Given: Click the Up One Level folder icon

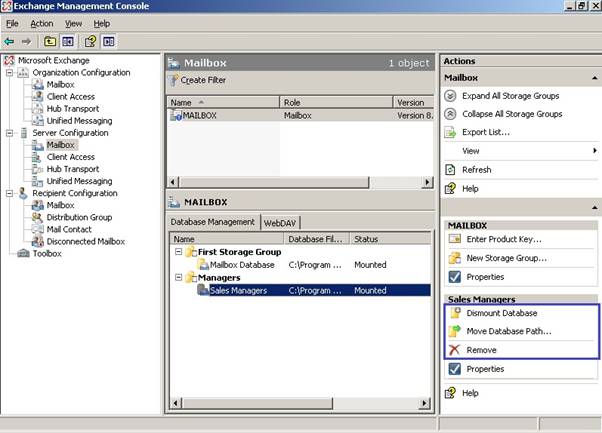Looking at the screenshot, I should pyautogui.click(x=50, y=41).
